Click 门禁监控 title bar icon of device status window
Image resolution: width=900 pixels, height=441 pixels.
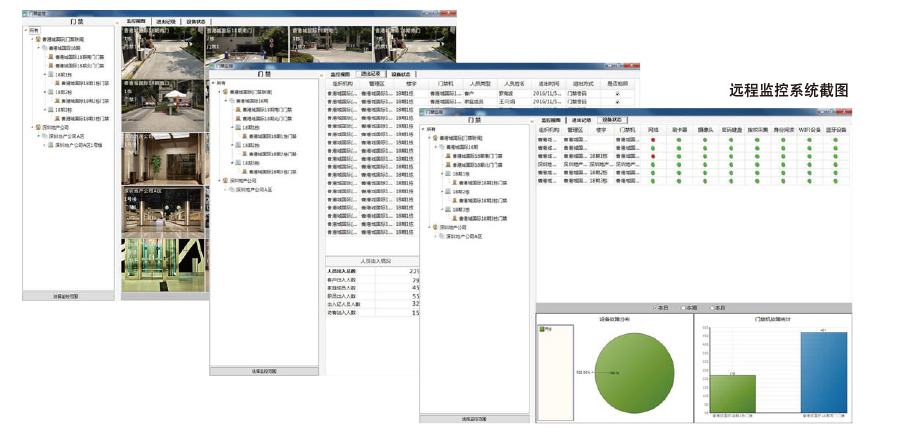pos(422,112)
